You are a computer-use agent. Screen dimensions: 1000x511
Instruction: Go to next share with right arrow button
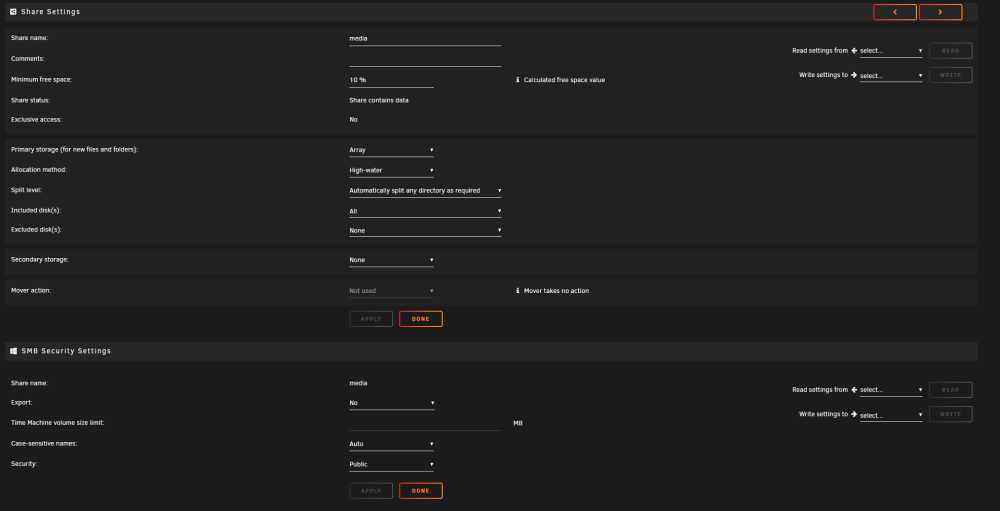point(940,12)
